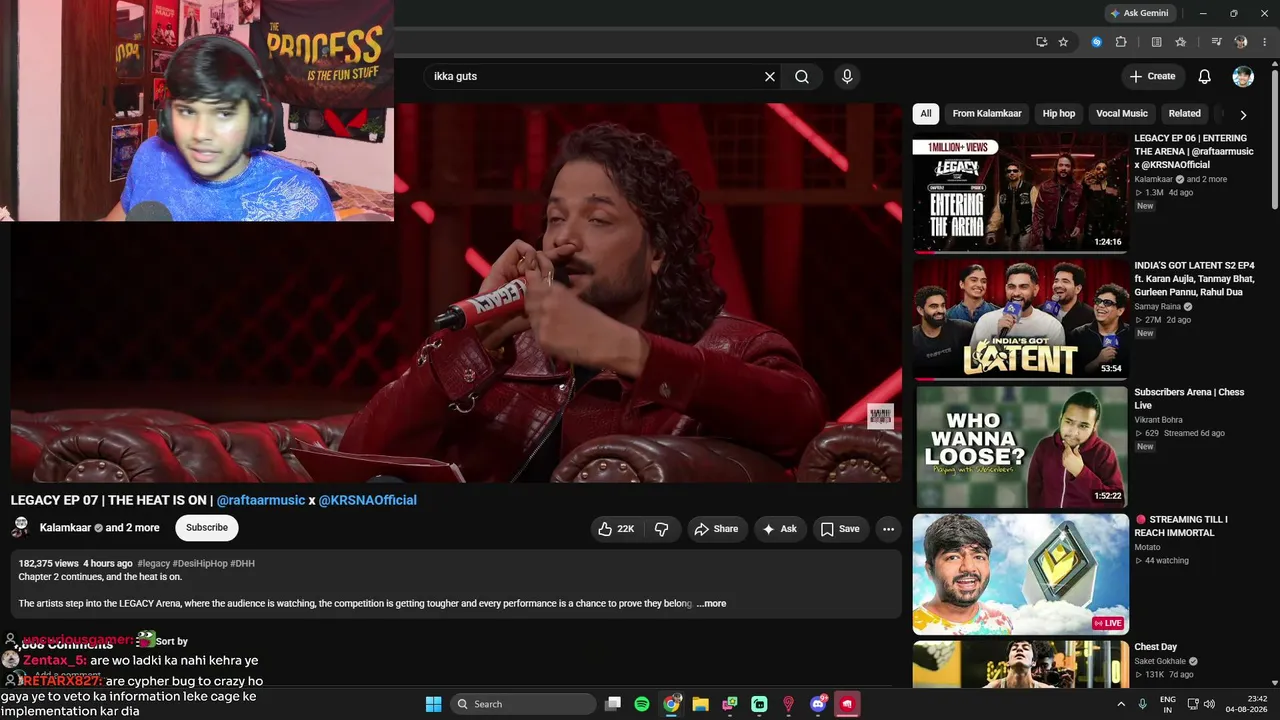The height and width of the screenshot is (720, 1280).
Task: Click the LEGACY EP 06 video title
Action: (1192, 151)
